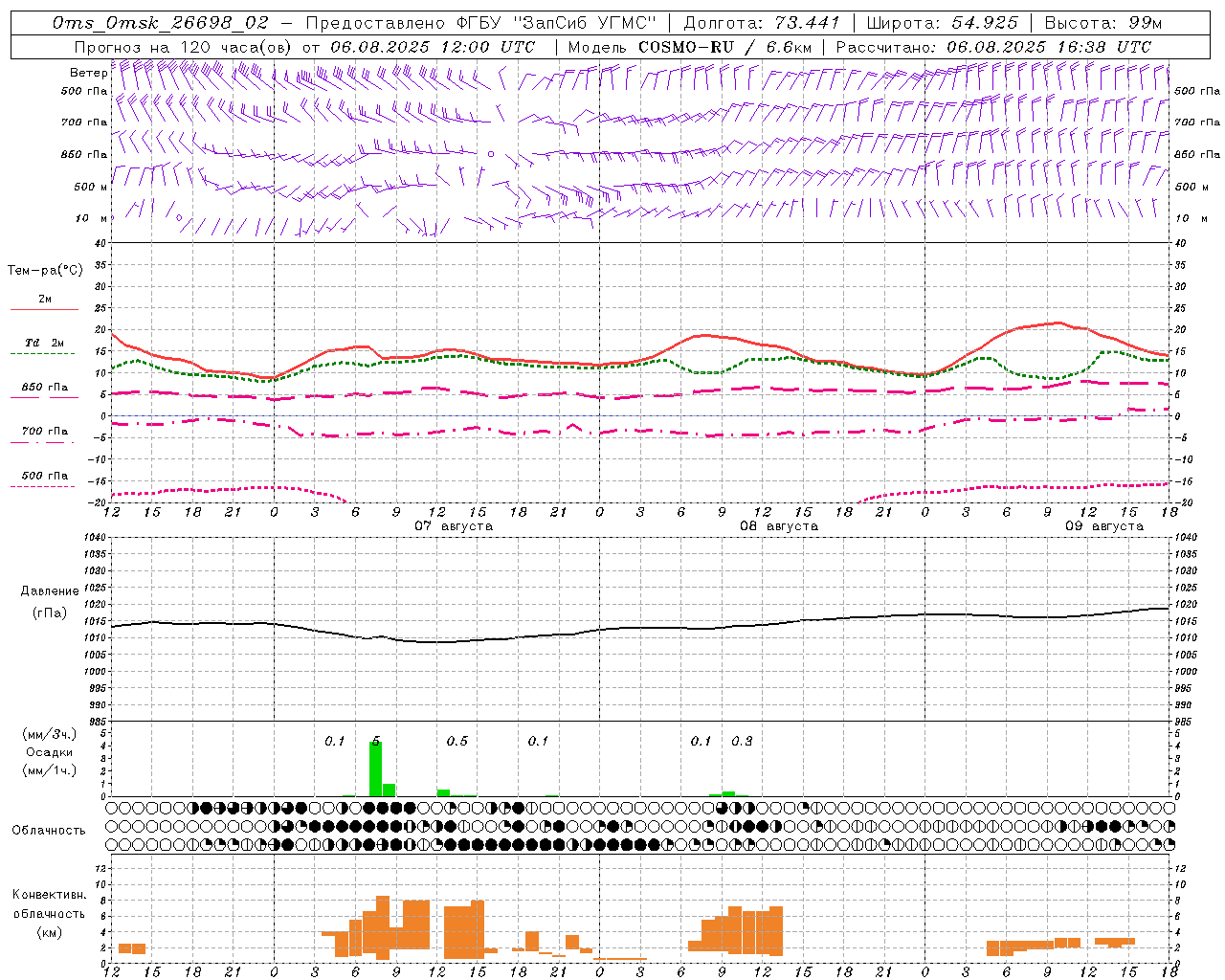Screen dimensions: 1225x980
Task: Select the 700 гПа temperature legend entry
Action: coord(44,432)
